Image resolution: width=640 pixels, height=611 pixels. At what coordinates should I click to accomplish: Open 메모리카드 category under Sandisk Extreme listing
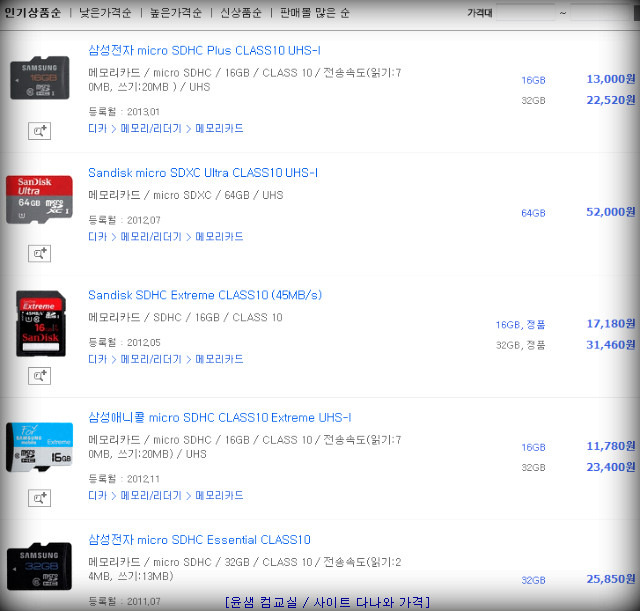(219, 359)
